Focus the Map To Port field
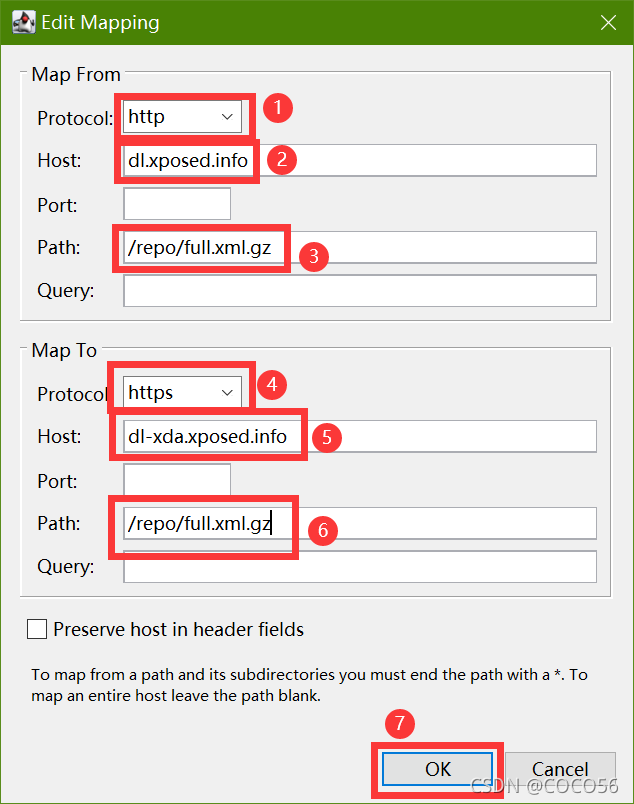Screen dimensions: 634x804 click(x=177, y=480)
